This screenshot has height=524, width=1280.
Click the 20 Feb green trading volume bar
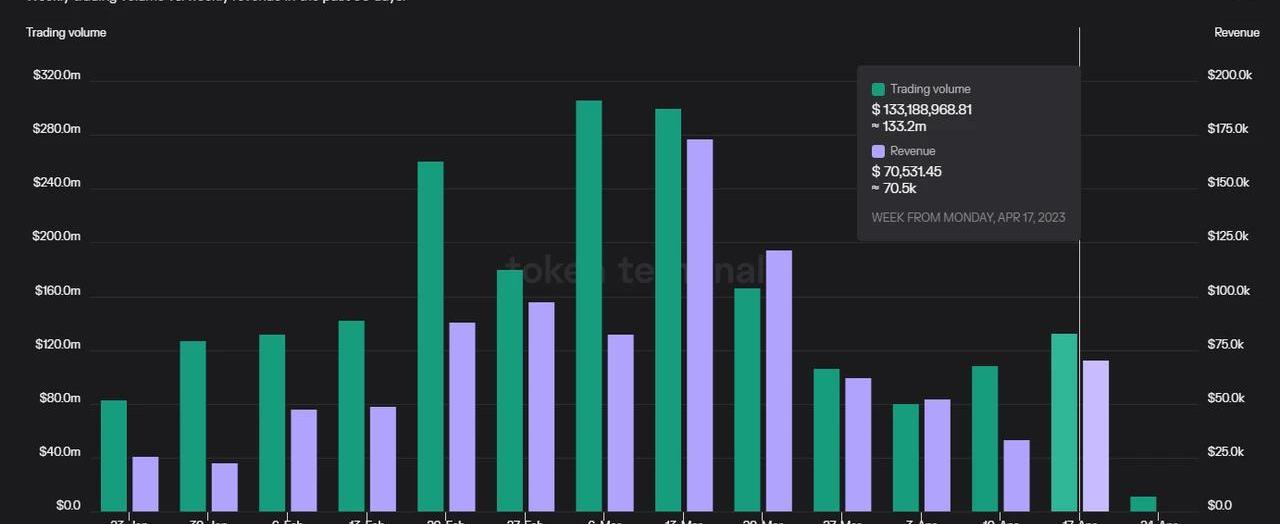(430, 336)
